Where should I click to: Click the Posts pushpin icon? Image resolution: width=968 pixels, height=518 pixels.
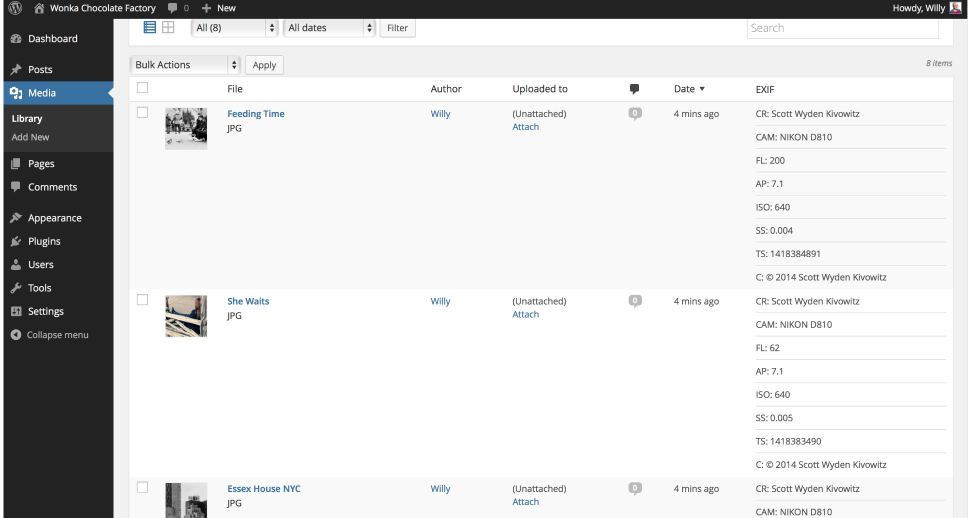point(16,69)
